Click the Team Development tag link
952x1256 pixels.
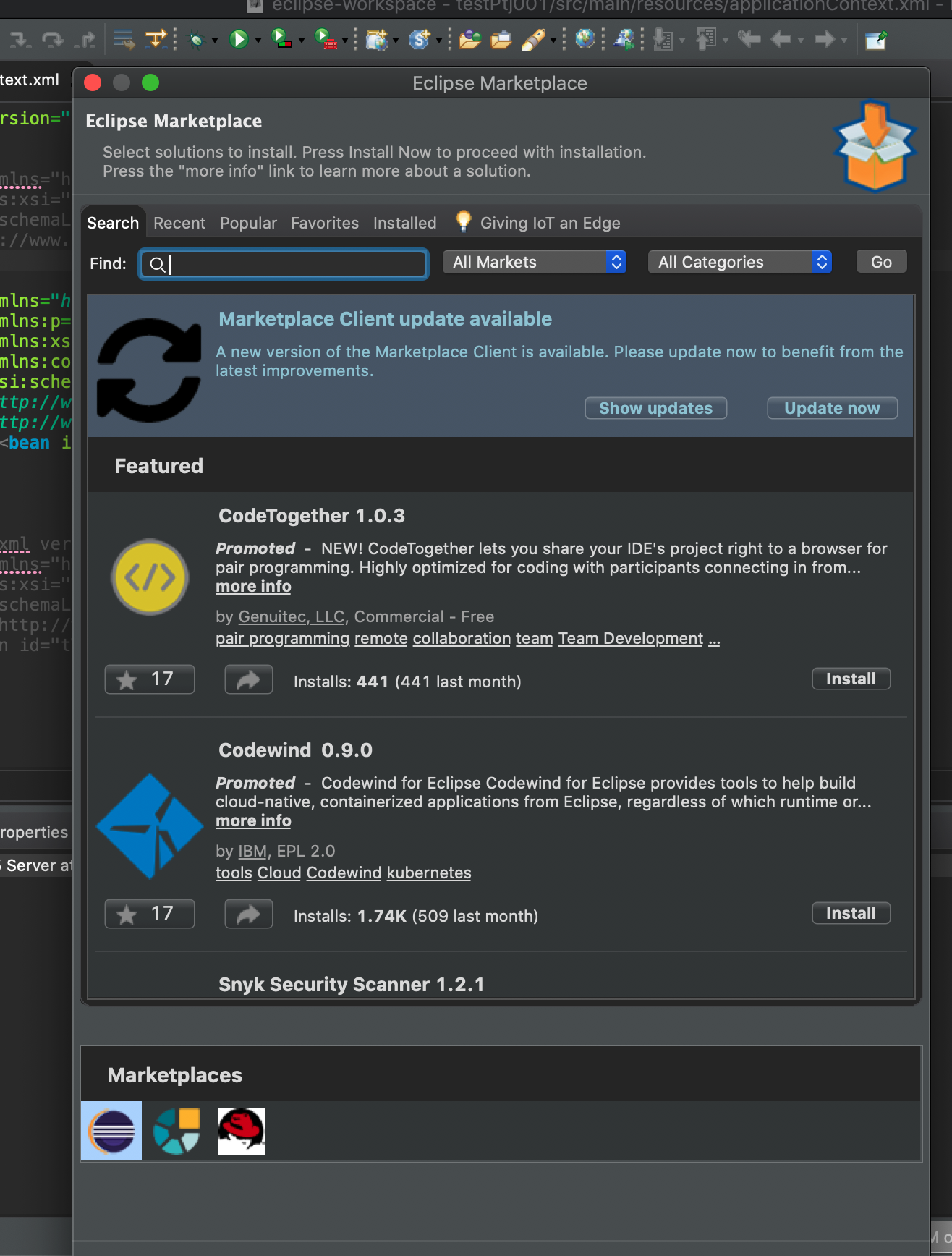tap(631, 639)
